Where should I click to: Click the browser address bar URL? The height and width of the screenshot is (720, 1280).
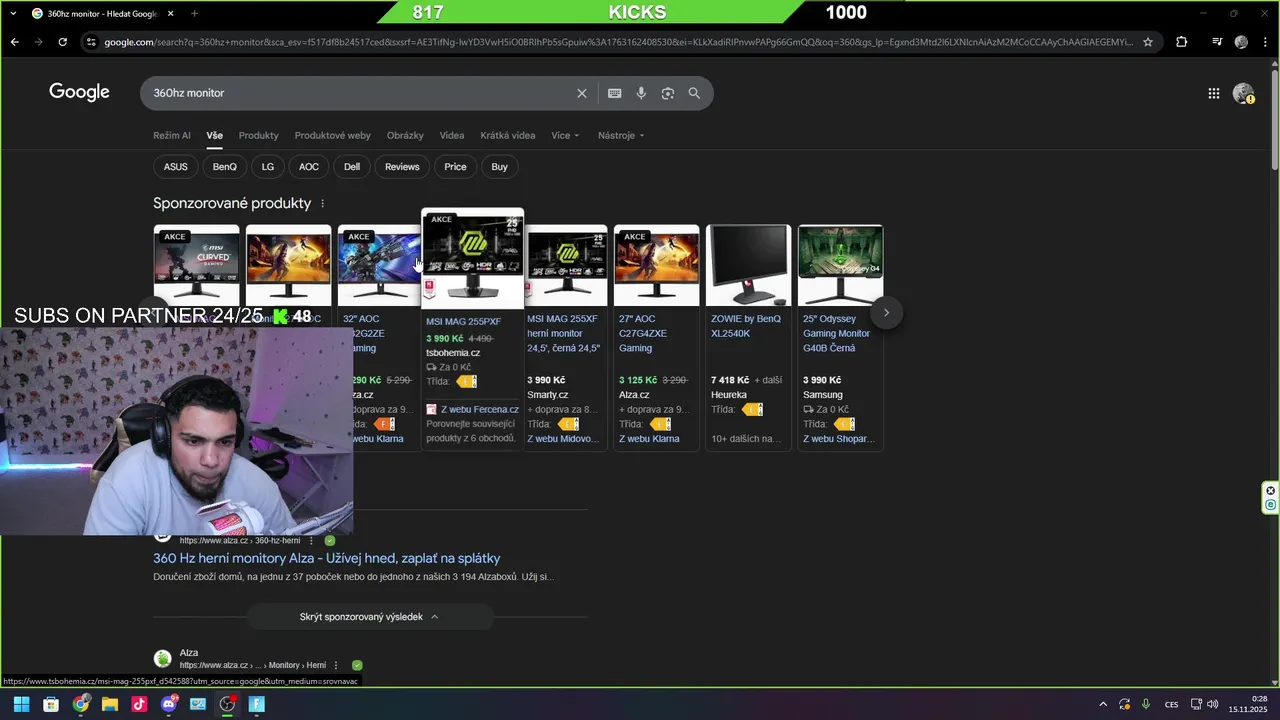(618, 42)
